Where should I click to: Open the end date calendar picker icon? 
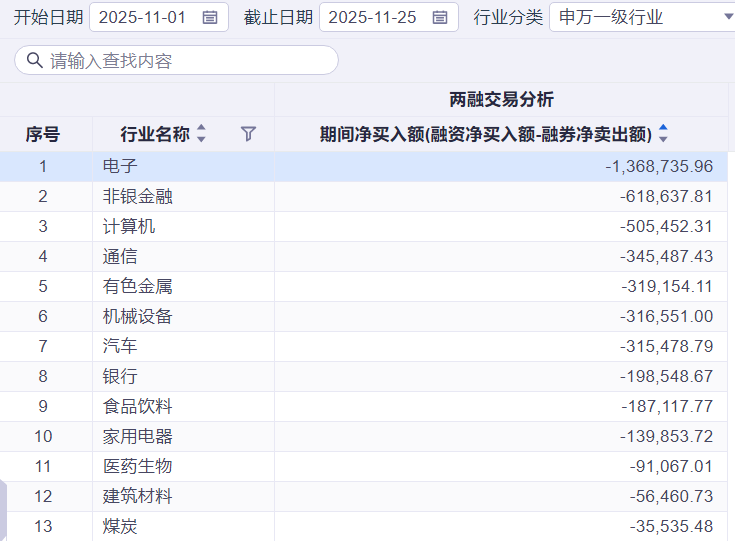[x=439, y=18]
